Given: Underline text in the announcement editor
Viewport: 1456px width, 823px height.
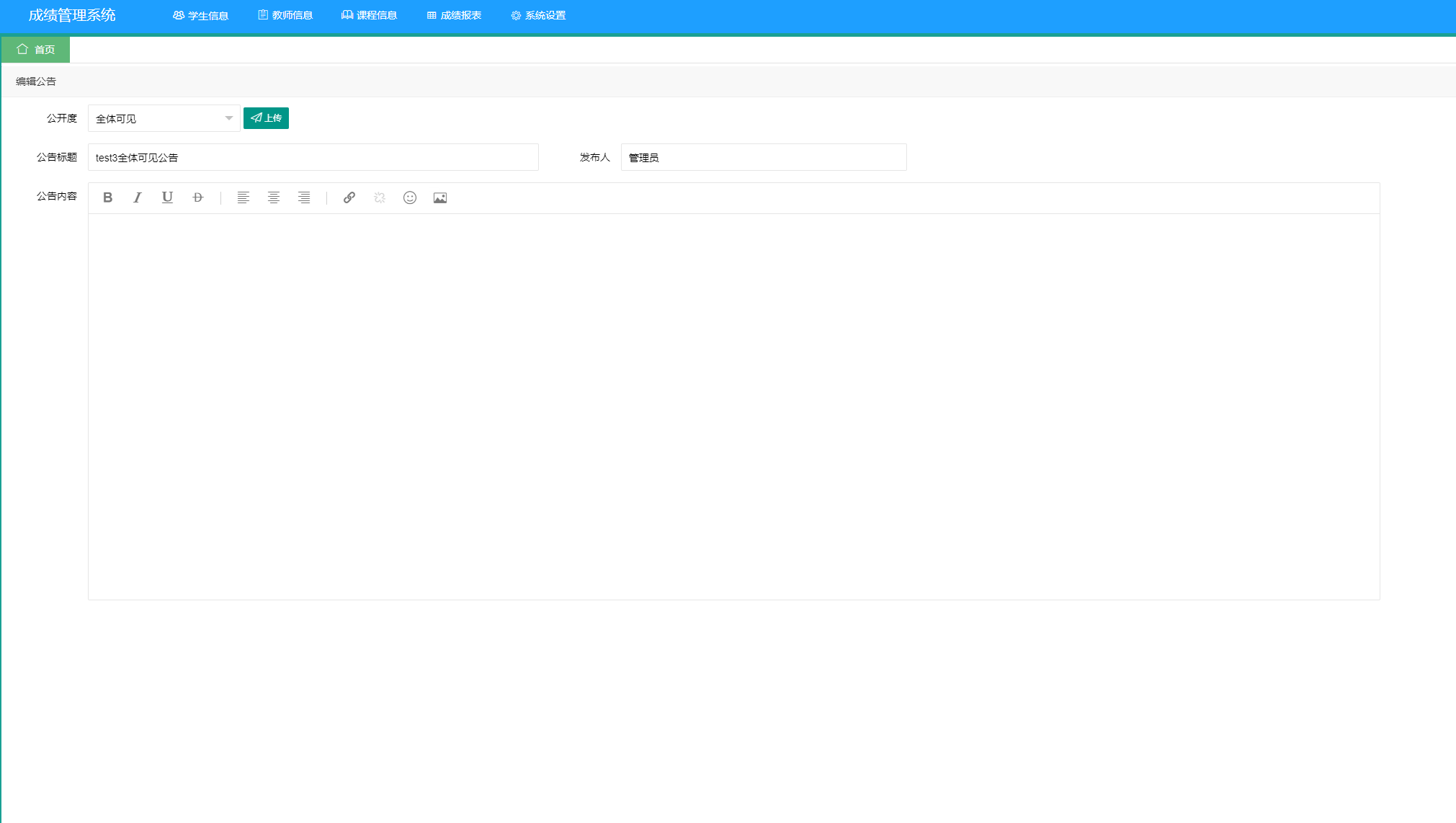Looking at the screenshot, I should [x=167, y=197].
